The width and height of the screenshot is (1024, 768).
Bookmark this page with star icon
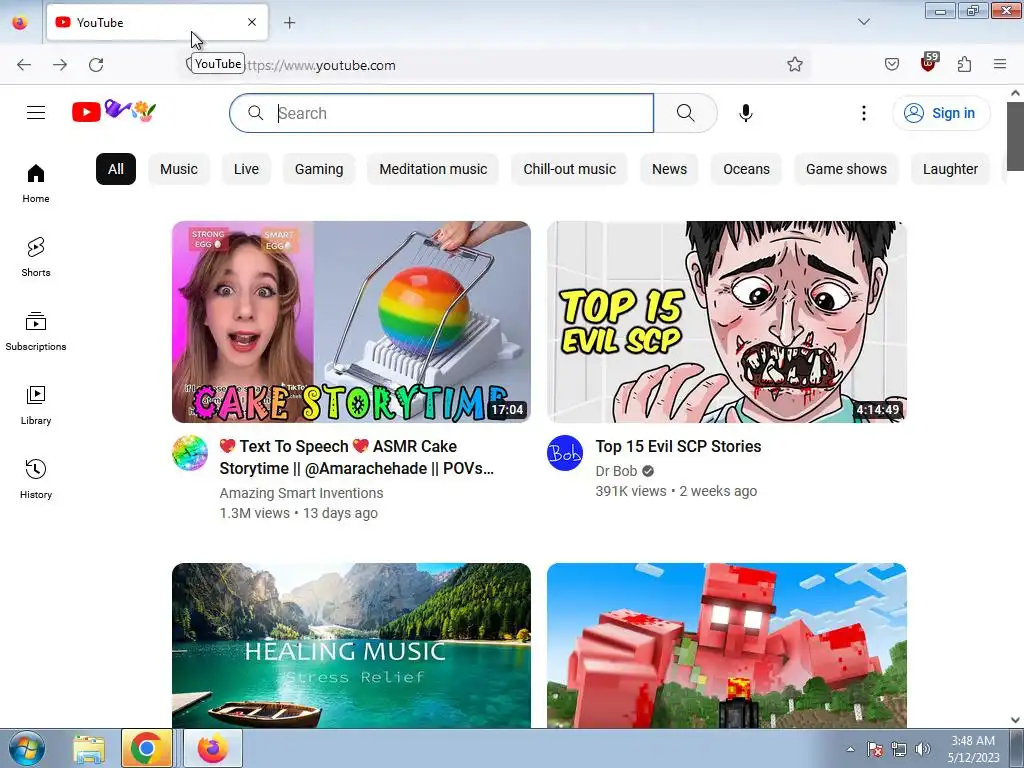point(795,64)
